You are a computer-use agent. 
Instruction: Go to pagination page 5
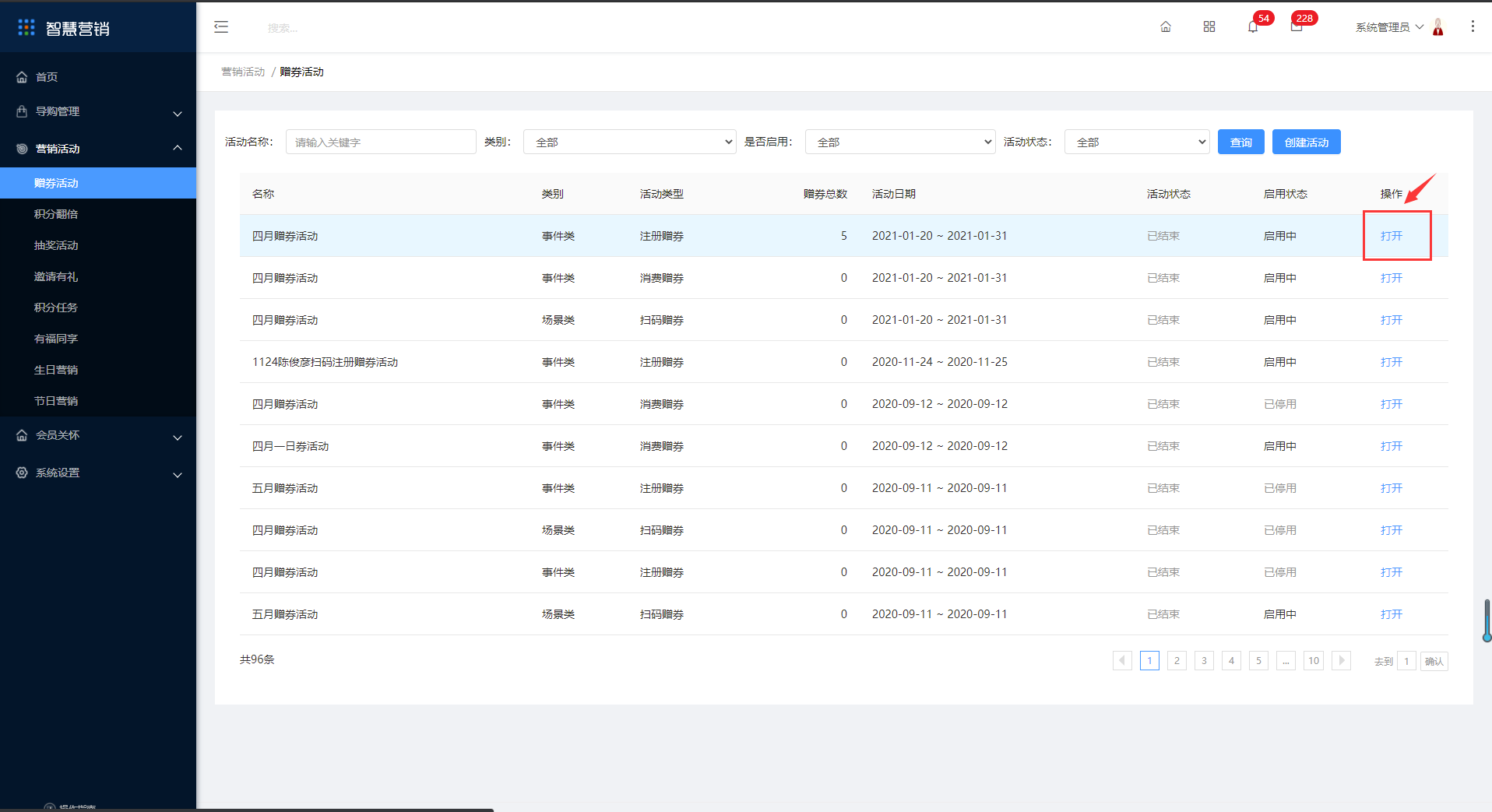(1258, 661)
